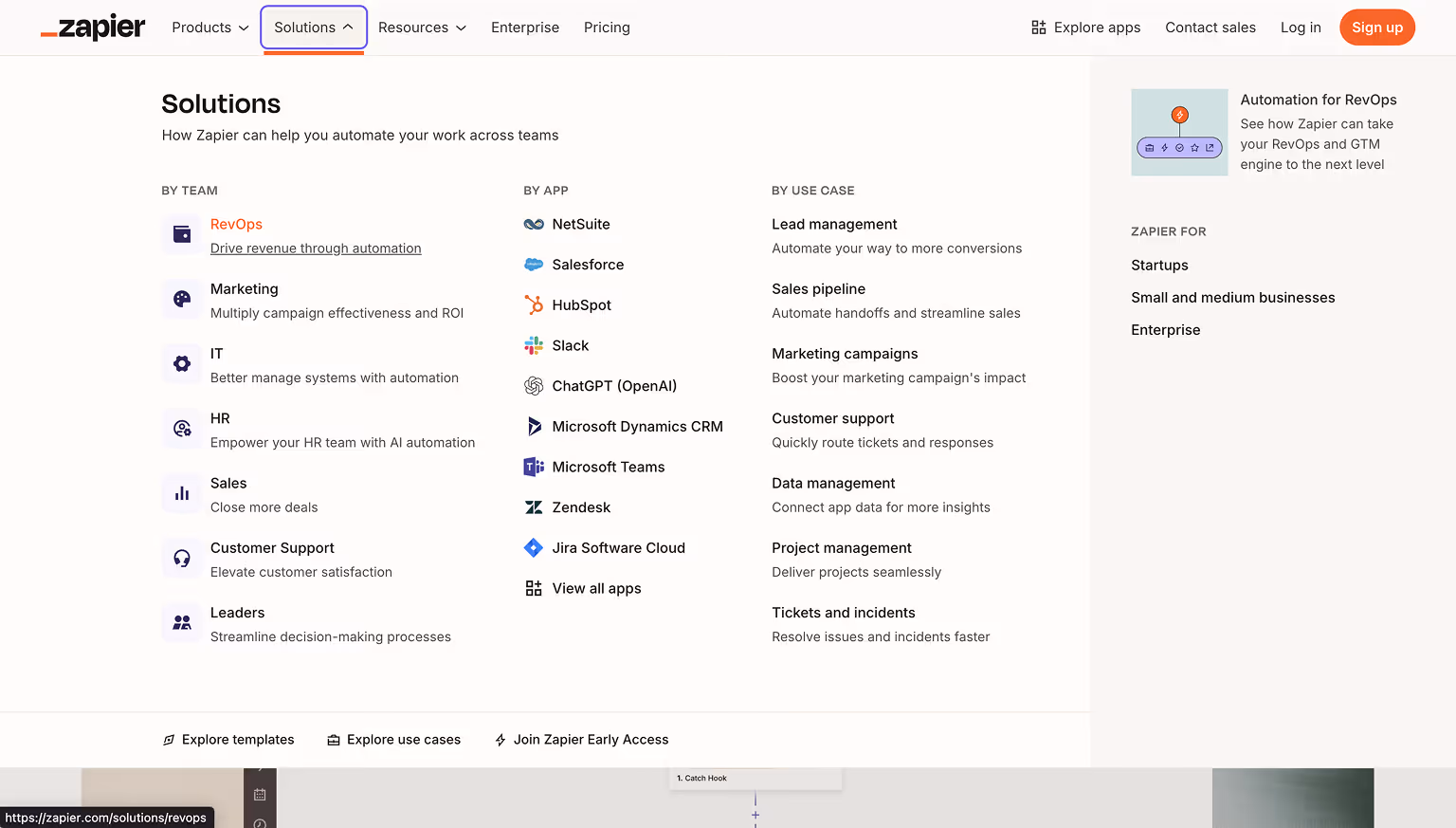Select the Microsoft Teams icon
This screenshot has height=828, width=1456.
tap(535, 467)
